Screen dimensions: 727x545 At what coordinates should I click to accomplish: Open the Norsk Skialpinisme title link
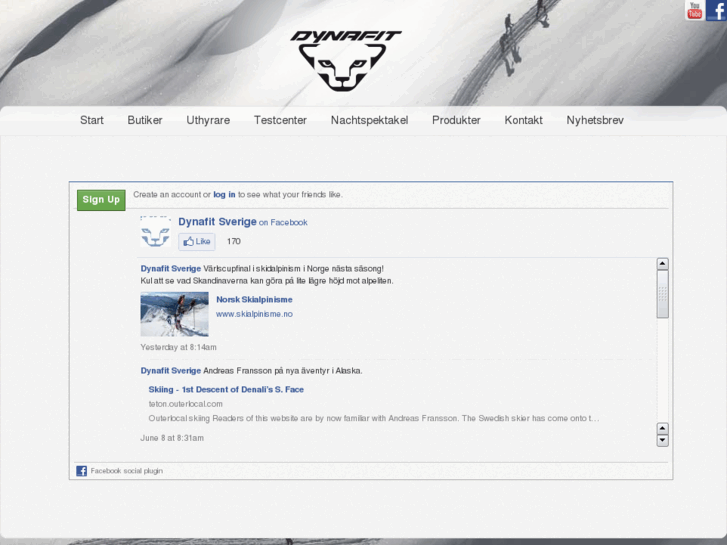pyautogui.click(x=254, y=300)
